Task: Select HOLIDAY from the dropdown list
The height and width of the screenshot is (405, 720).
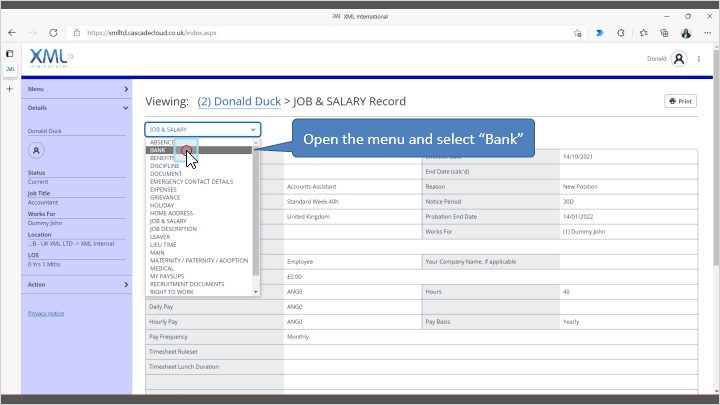Action: 199,205
